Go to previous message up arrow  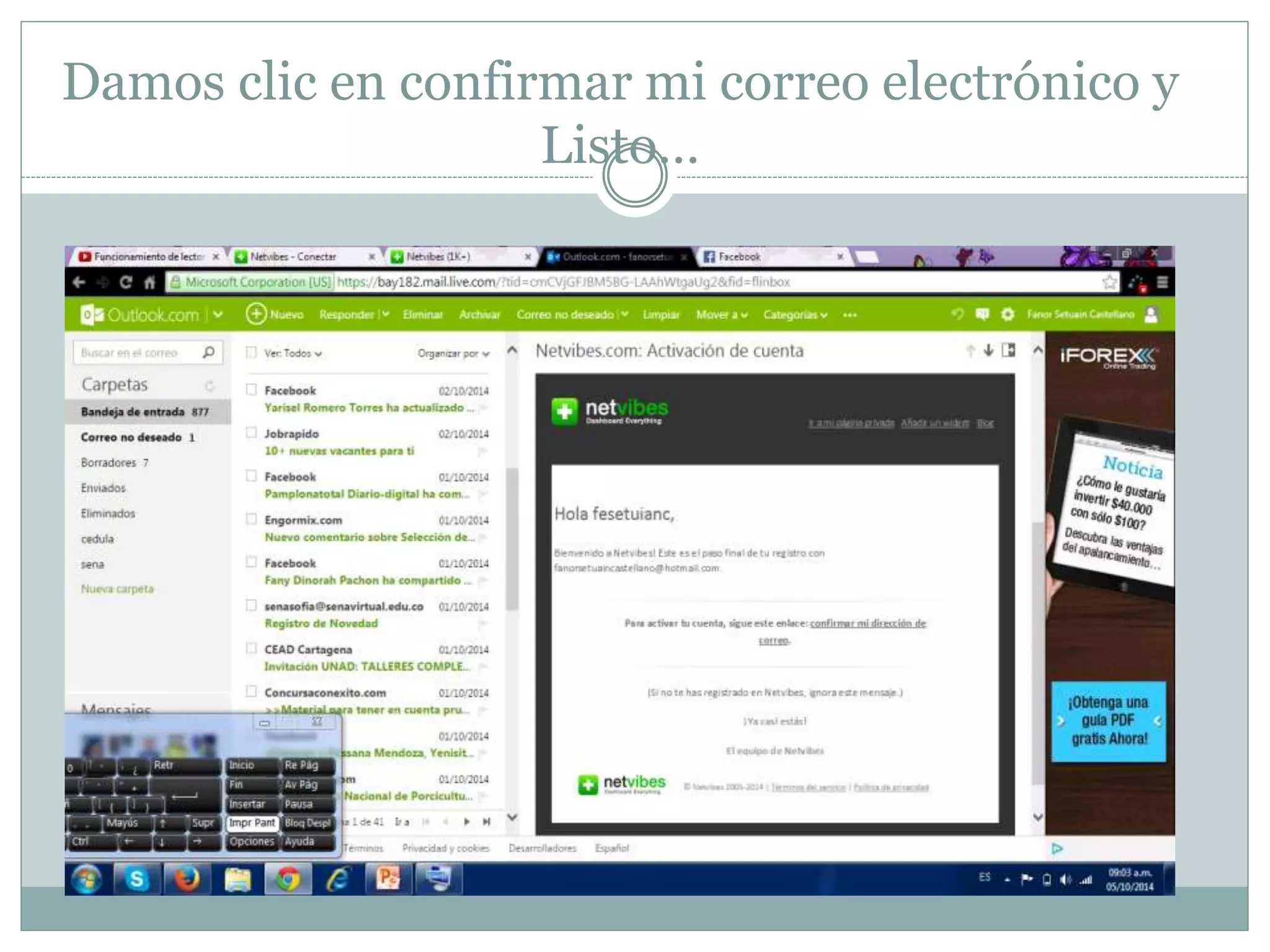tap(970, 350)
